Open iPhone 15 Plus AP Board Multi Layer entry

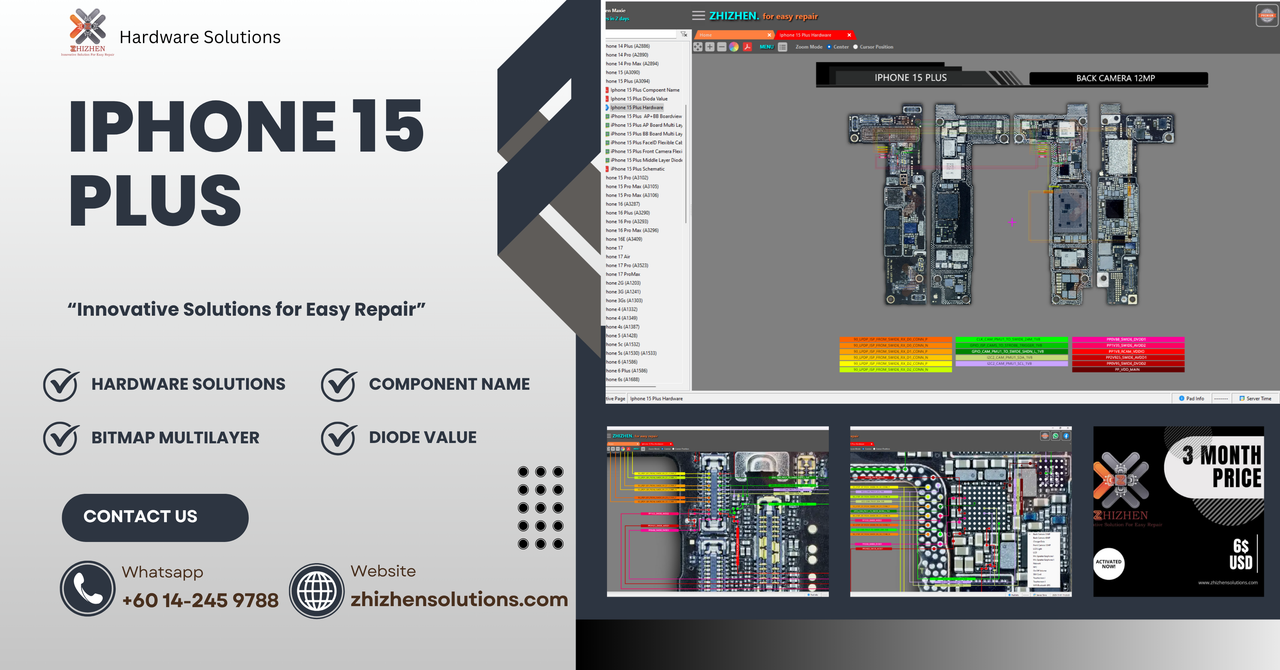pyautogui.click(x=644, y=125)
